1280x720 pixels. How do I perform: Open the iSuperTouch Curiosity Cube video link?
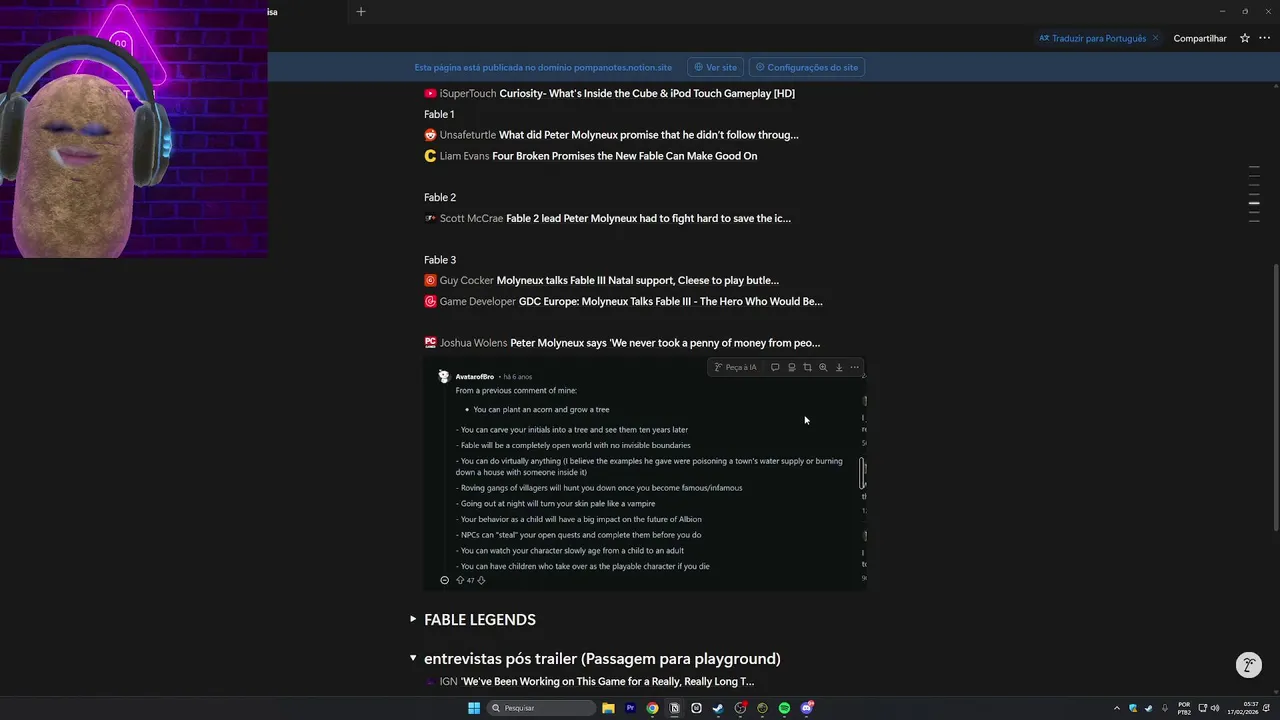(610, 93)
